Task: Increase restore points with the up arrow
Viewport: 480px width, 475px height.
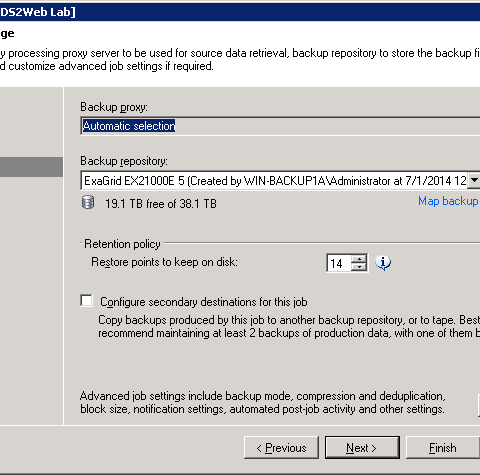Action: point(359,259)
